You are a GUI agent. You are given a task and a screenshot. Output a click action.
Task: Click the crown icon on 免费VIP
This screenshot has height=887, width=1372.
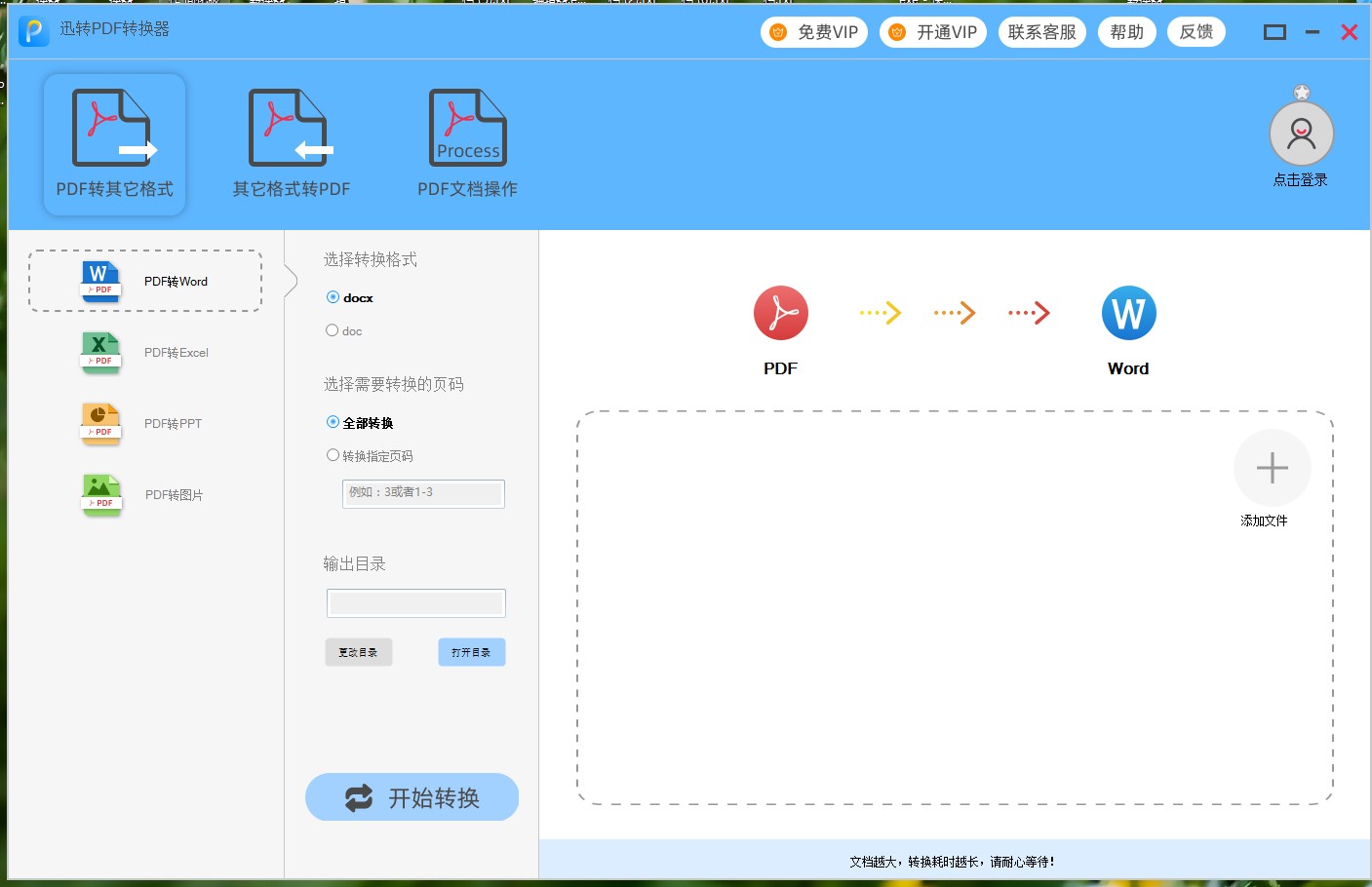[x=778, y=32]
